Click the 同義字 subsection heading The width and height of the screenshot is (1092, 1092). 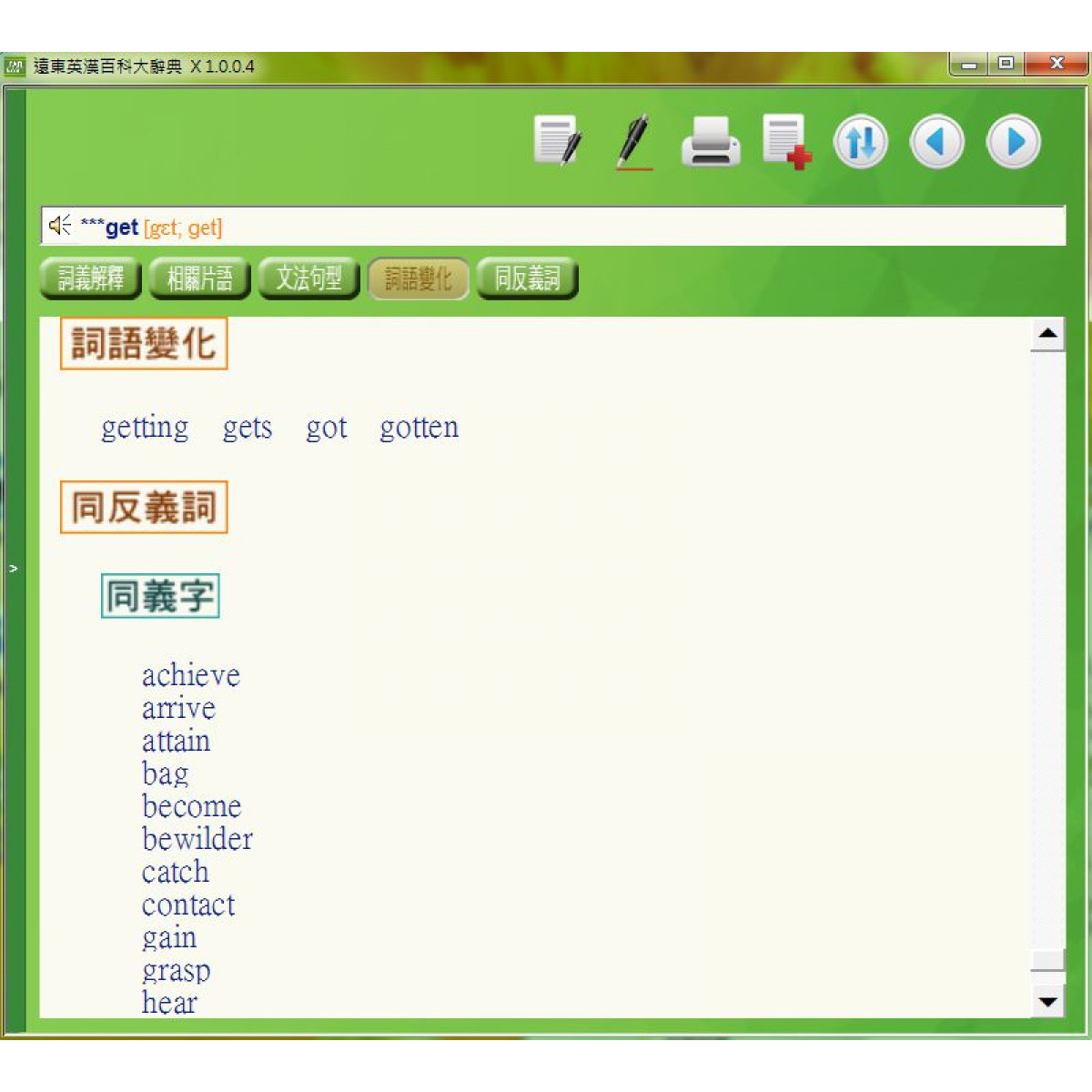(x=160, y=596)
